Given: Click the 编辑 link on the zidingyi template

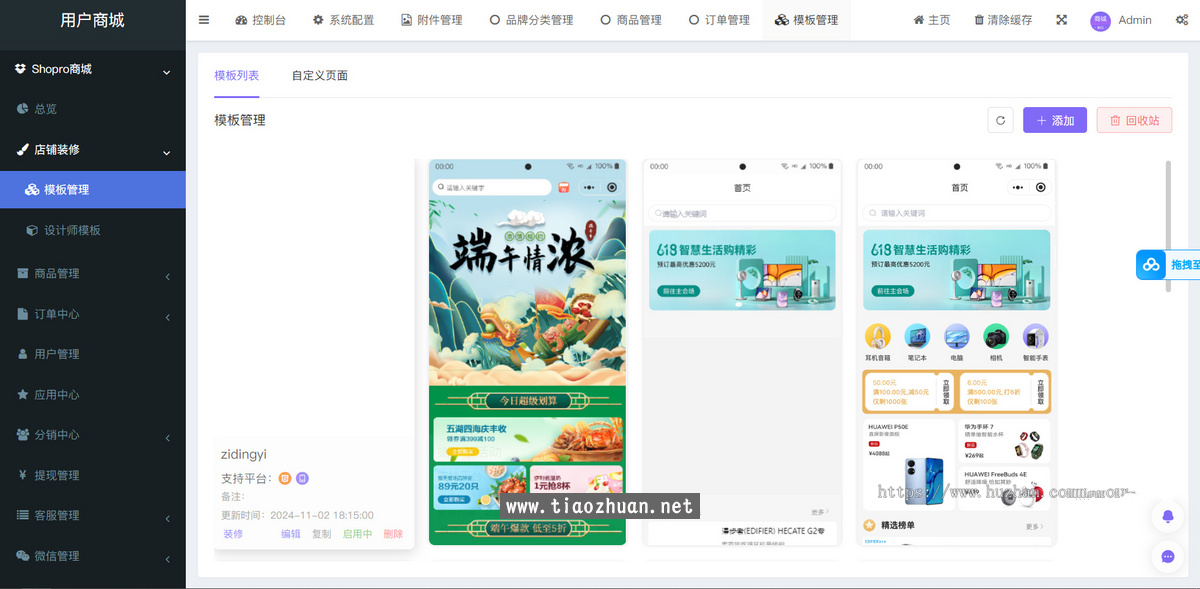Looking at the screenshot, I should (x=289, y=533).
